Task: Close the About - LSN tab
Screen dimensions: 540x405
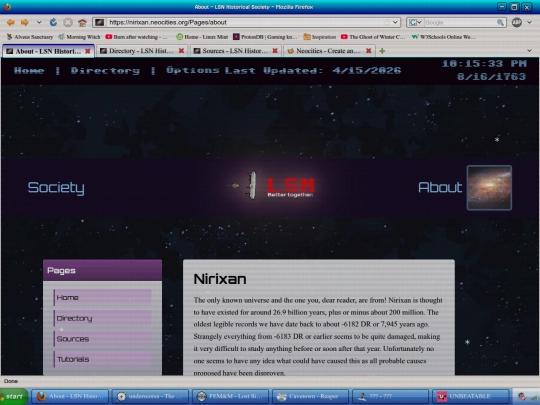Action: (88, 51)
